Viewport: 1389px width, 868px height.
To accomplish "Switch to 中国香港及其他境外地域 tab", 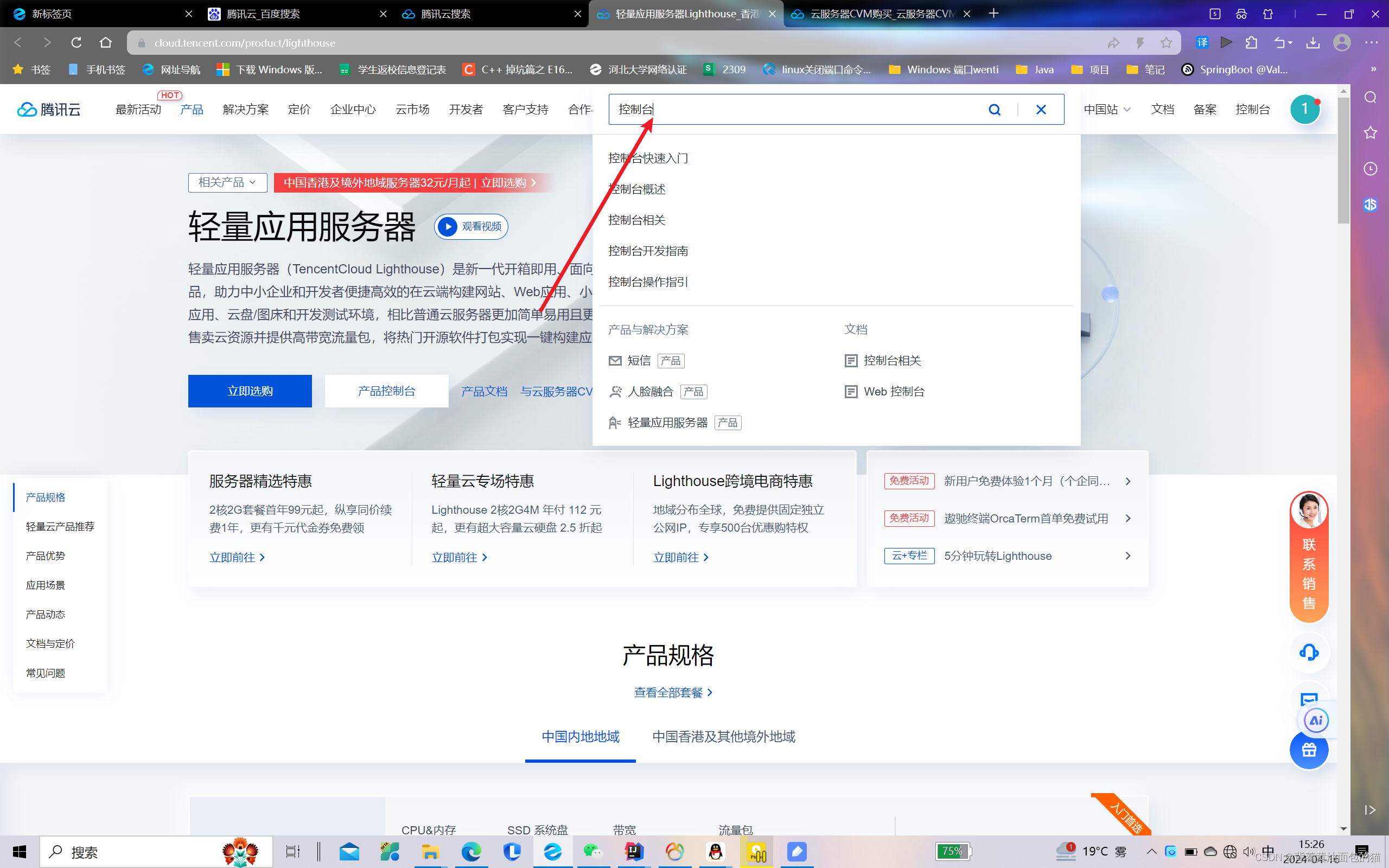I will point(723,737).
